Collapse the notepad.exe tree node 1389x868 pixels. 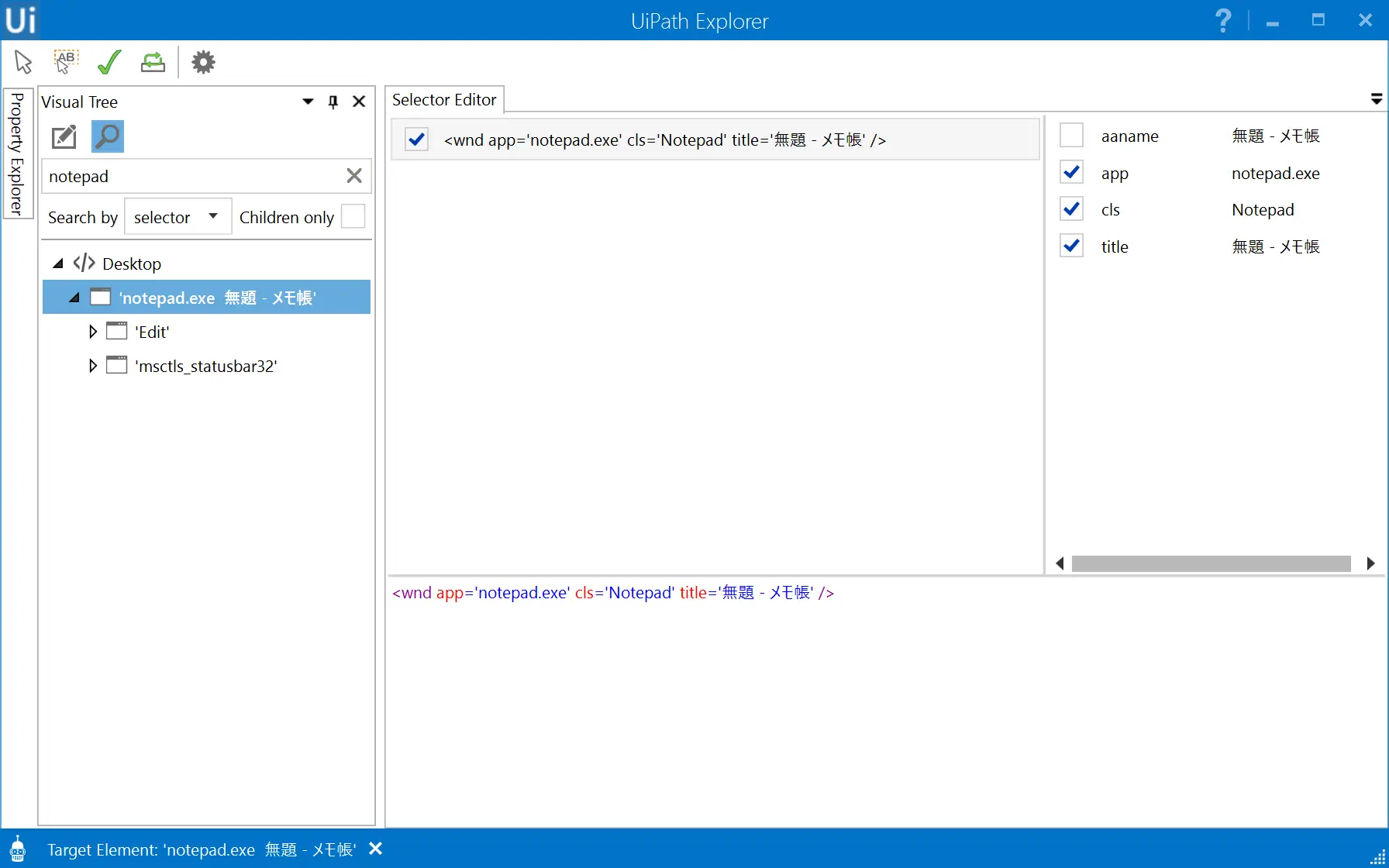pos(74,298)
